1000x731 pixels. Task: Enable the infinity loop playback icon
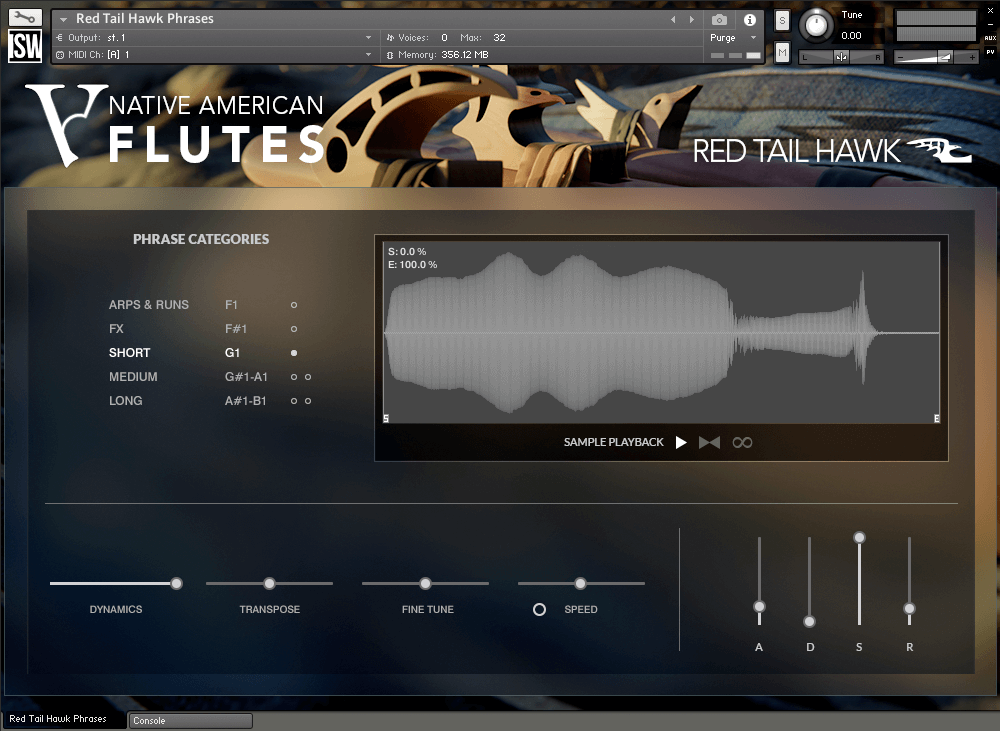click(742, 442)
